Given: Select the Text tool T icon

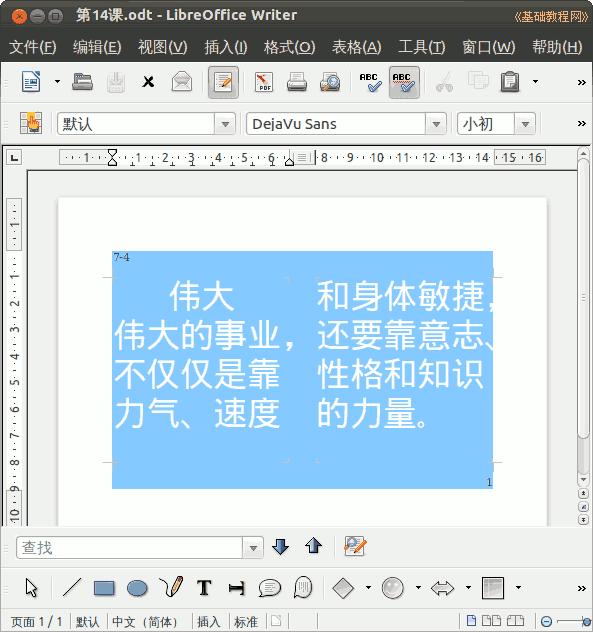Looking at the screenshot, I should click(204, 588).
